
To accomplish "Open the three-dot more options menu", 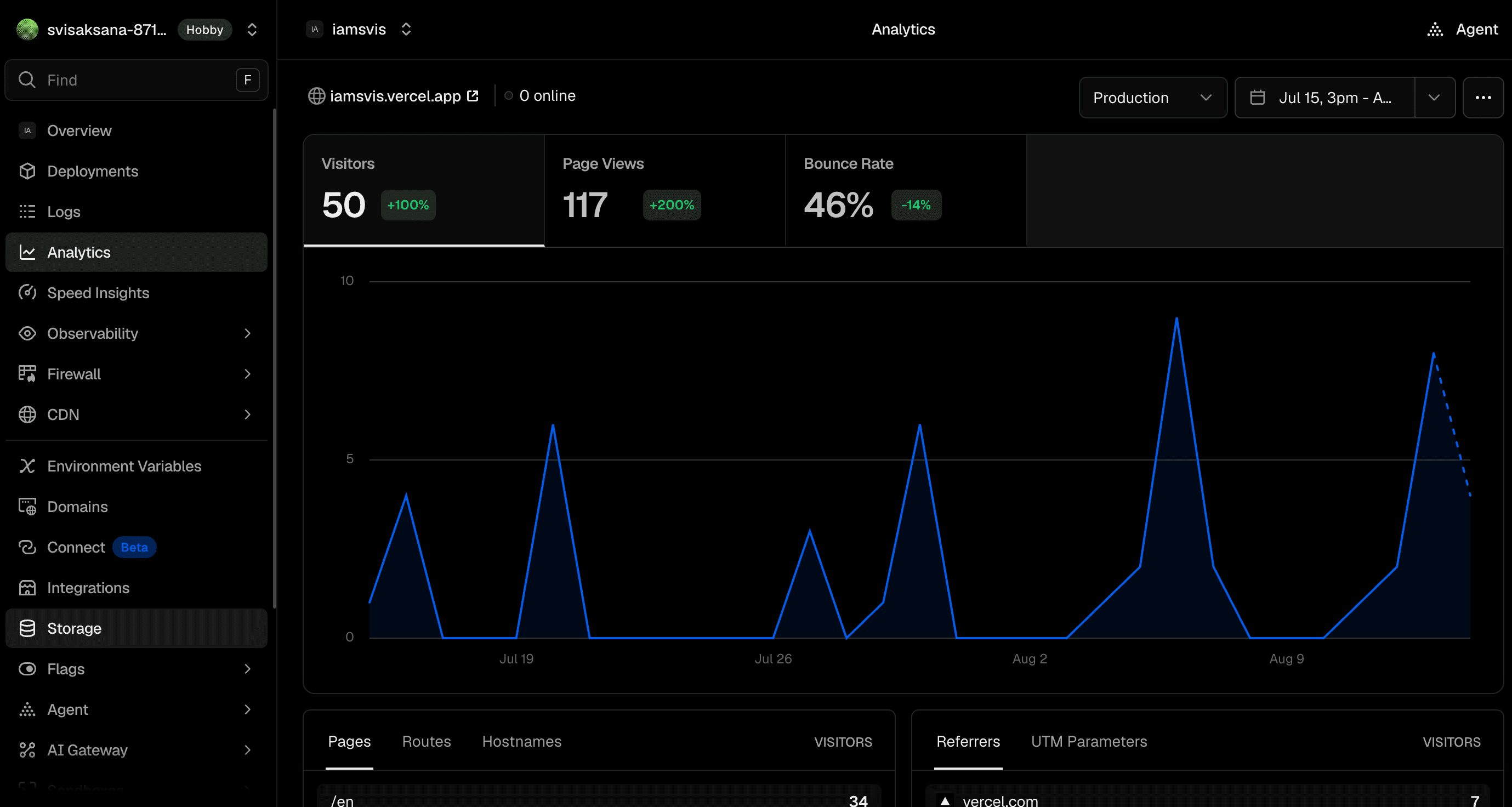I will point(1482,97).
